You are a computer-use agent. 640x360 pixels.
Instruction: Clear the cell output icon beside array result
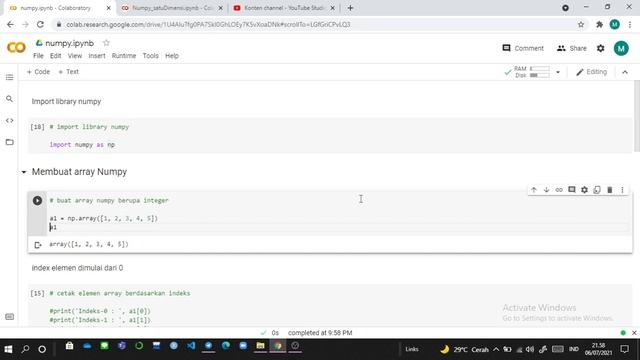[38, 245]
